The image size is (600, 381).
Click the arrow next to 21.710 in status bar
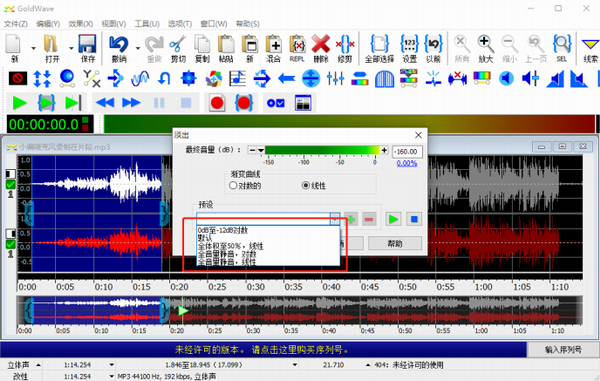tap(368, 365)
